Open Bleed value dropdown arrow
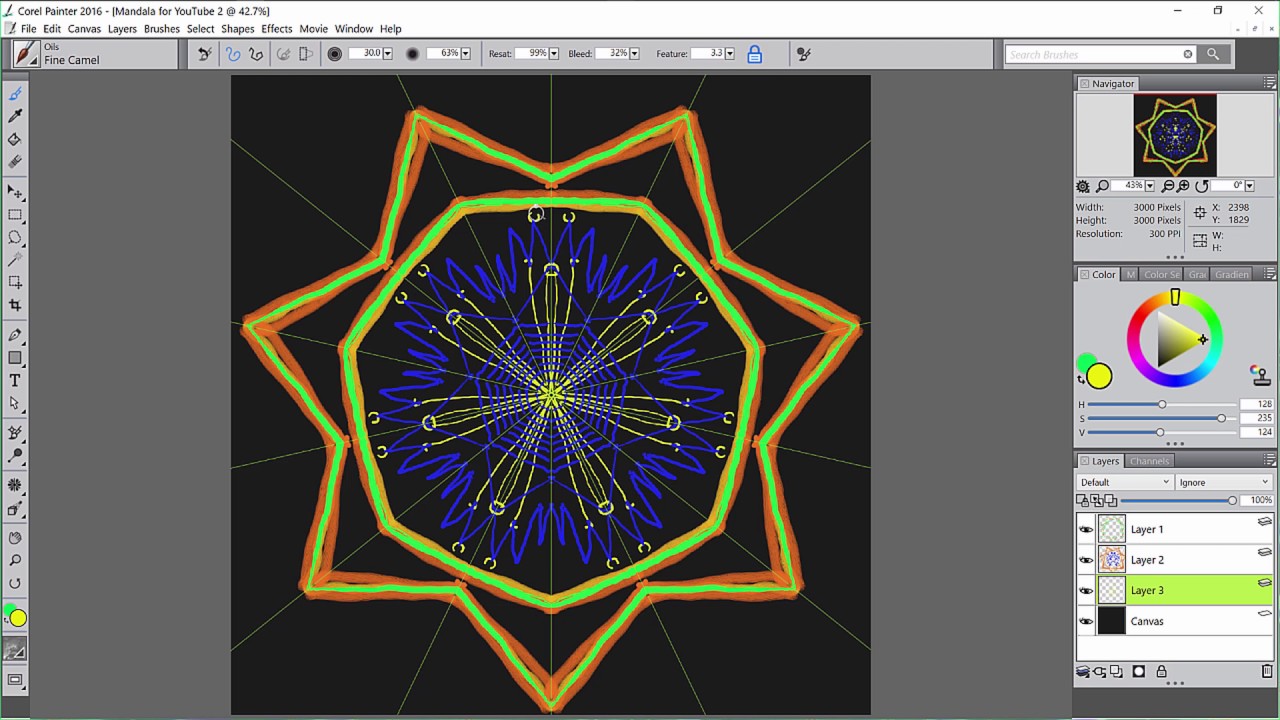 tap(634, 54)
